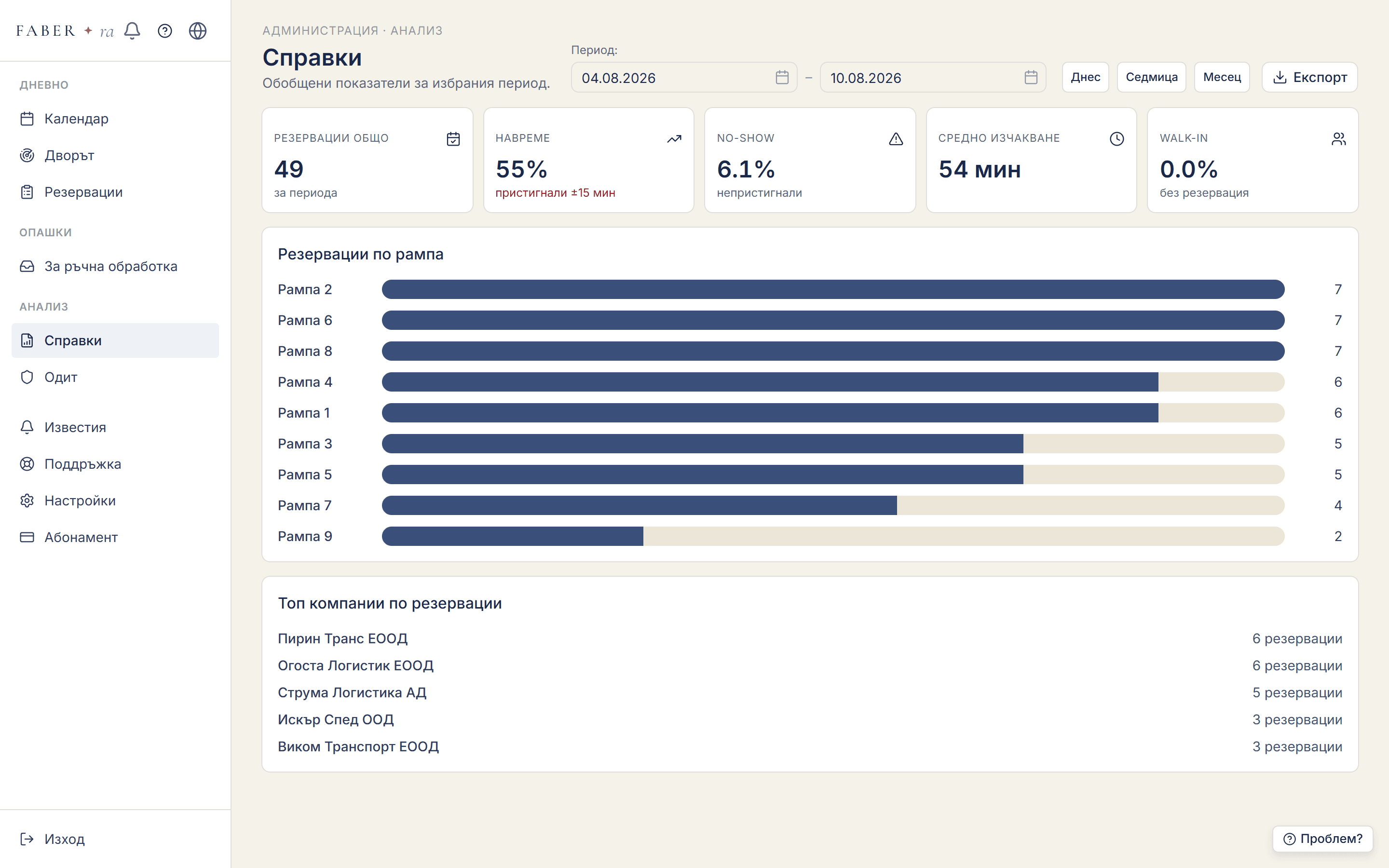Click the Настройки gear icon in sidebar
Screen dimensions: 1389x868
27,501
